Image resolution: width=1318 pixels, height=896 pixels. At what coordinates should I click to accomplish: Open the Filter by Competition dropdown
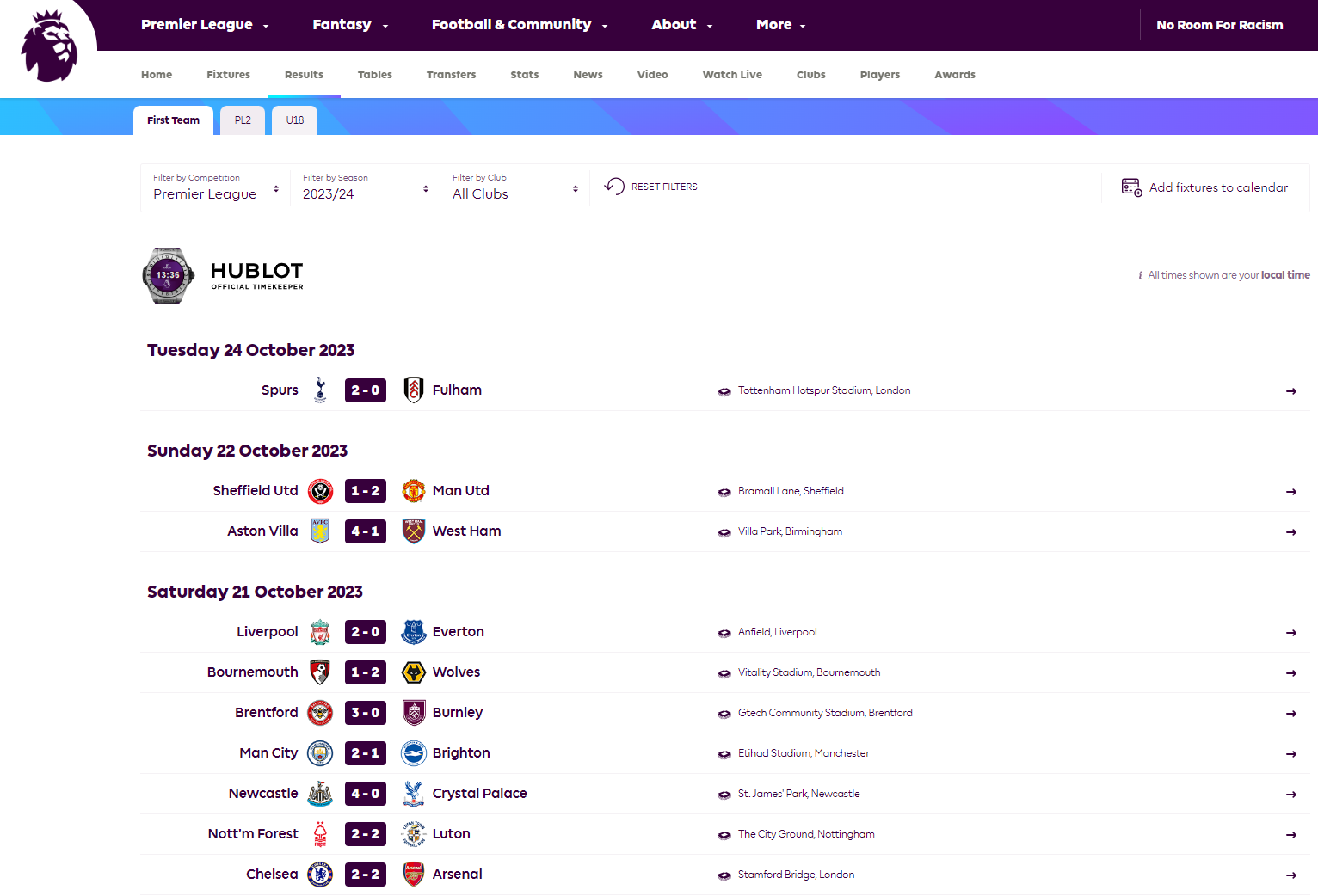click(216, 187)
